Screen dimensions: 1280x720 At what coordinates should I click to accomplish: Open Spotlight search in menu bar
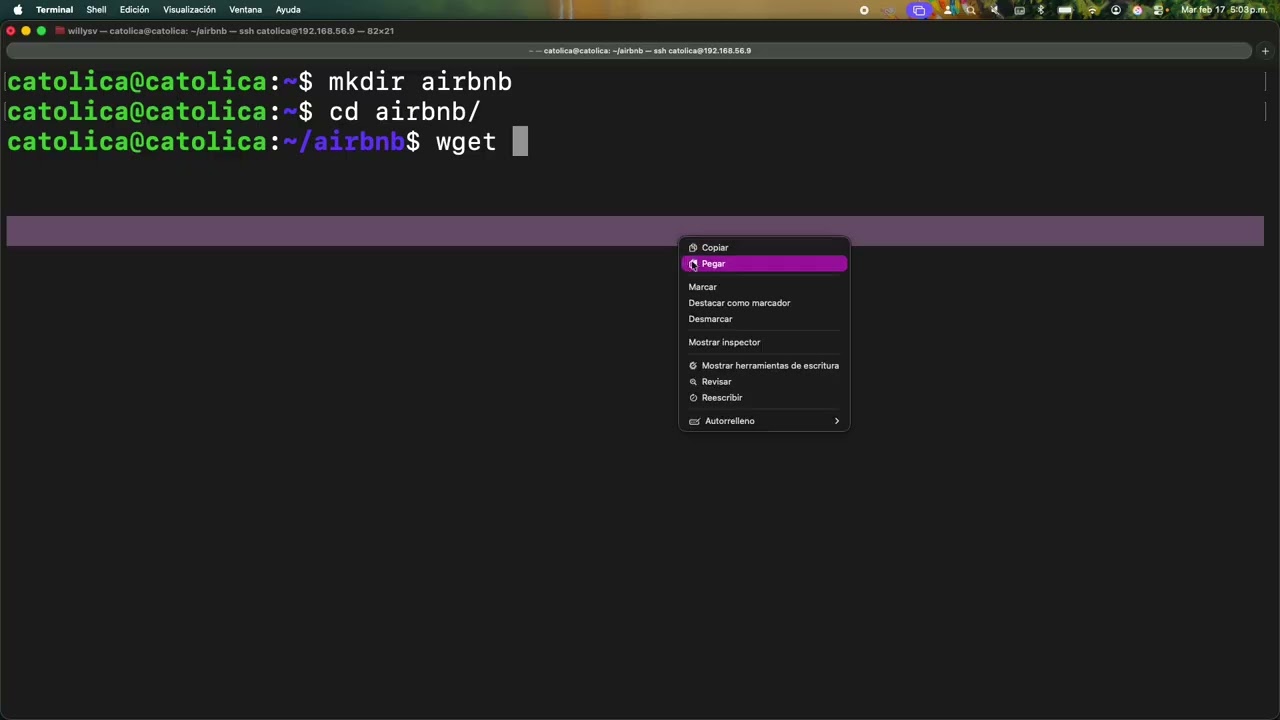pyautogui.click(x=970, y=10)
